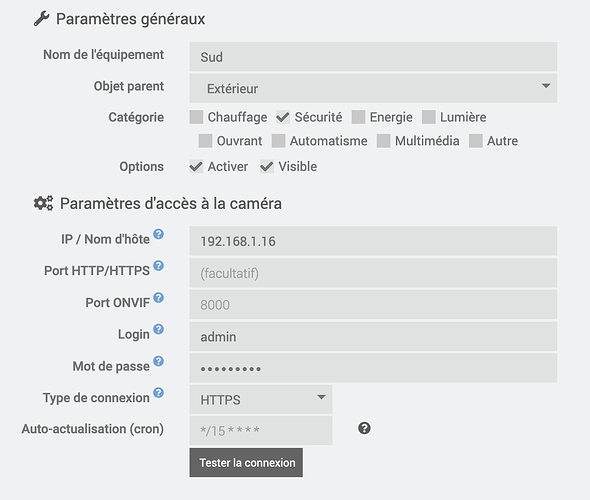Click help icon next to Login label

pos(159,329)
